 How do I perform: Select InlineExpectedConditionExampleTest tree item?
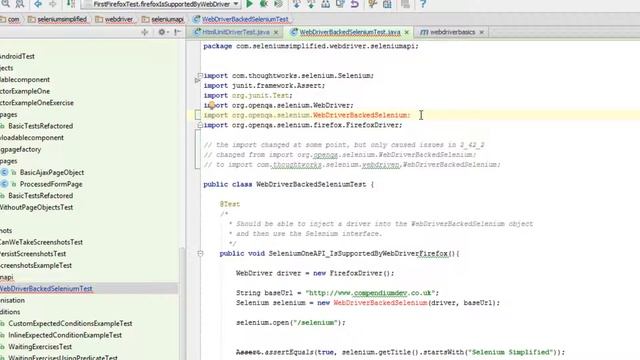(65, 335)
